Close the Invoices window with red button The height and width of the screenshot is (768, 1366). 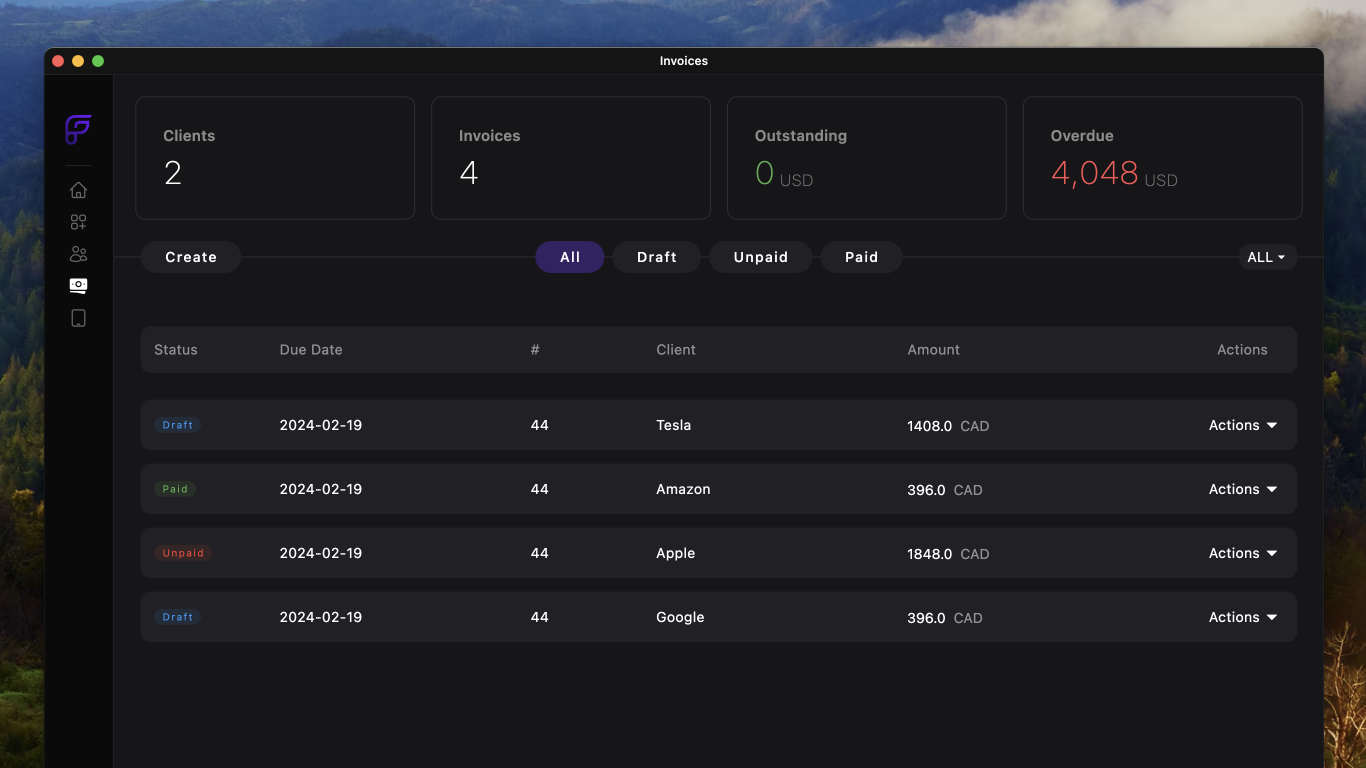click(x=58, y=61)
